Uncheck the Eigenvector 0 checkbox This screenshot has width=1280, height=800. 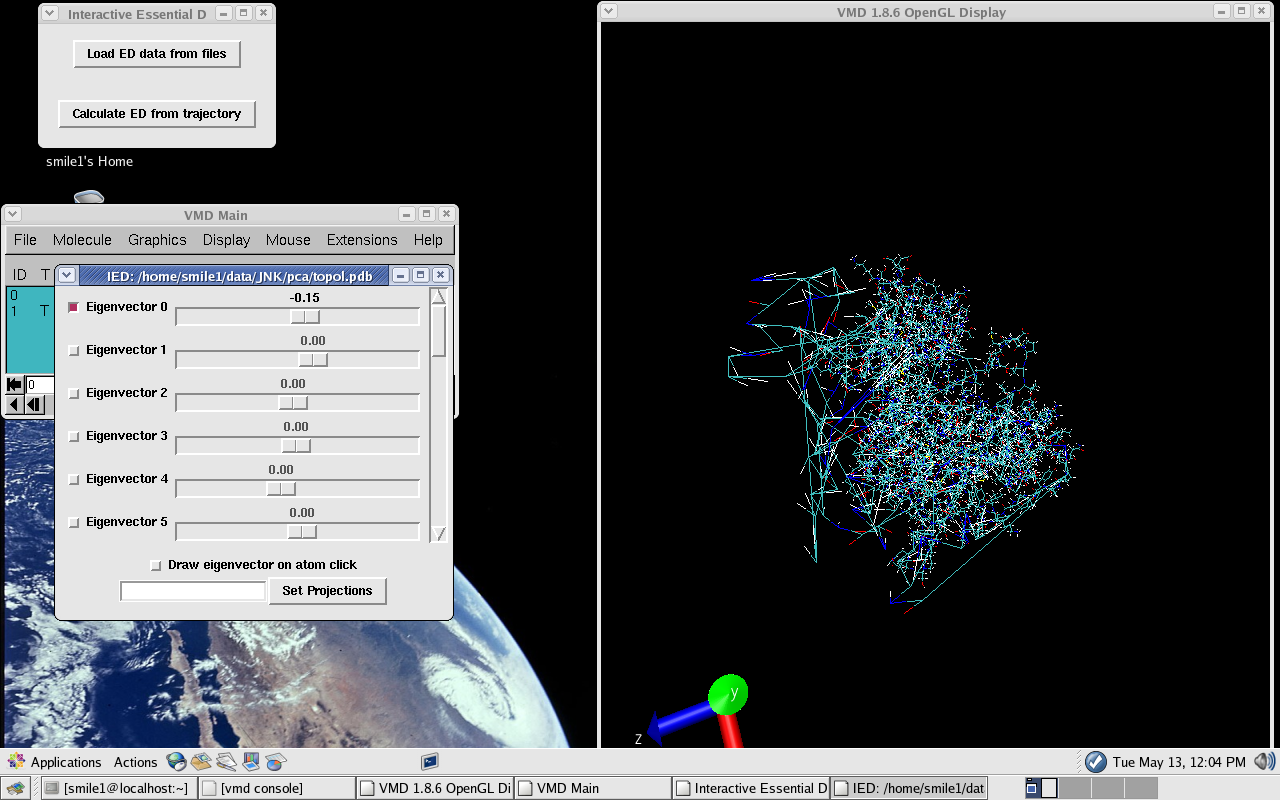[x=73, y=307]
